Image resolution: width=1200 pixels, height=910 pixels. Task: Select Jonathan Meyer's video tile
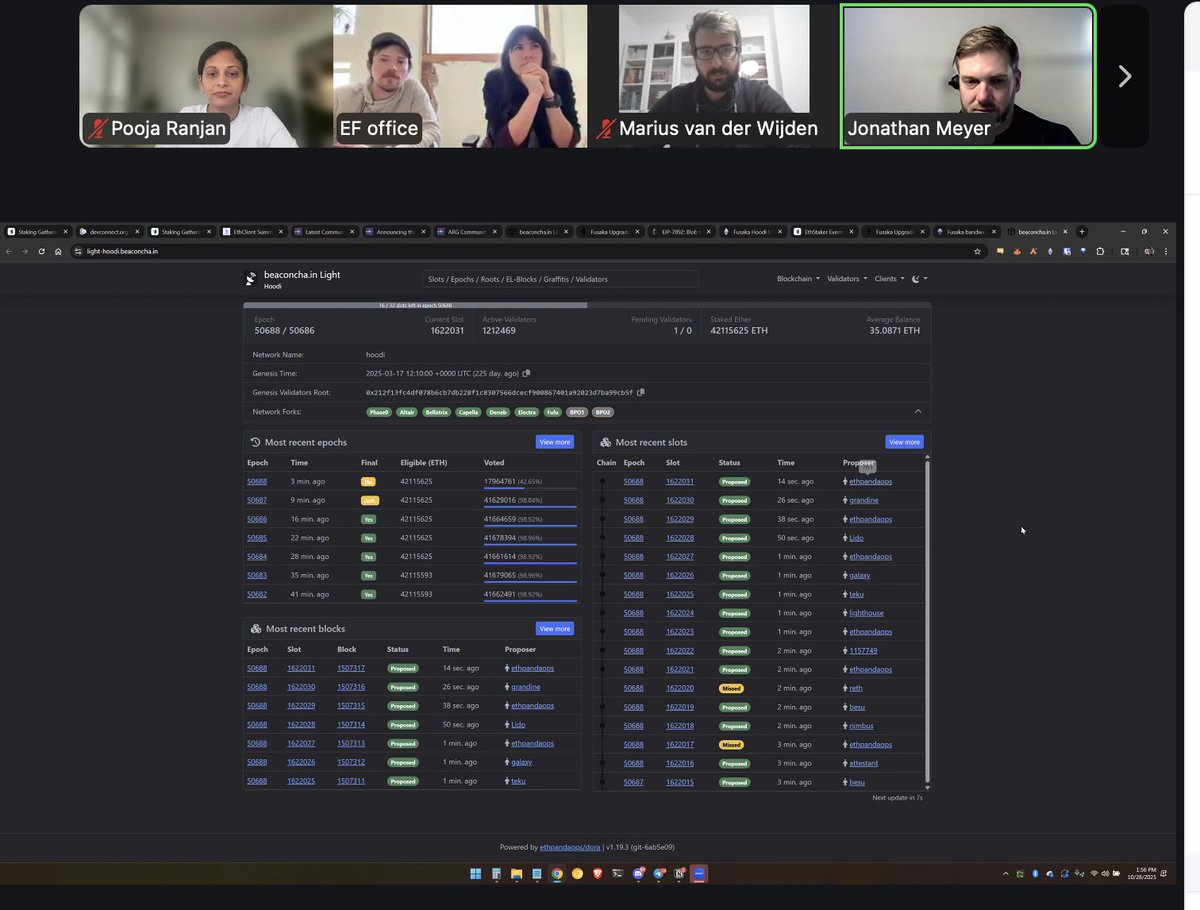tap(968, 76)
